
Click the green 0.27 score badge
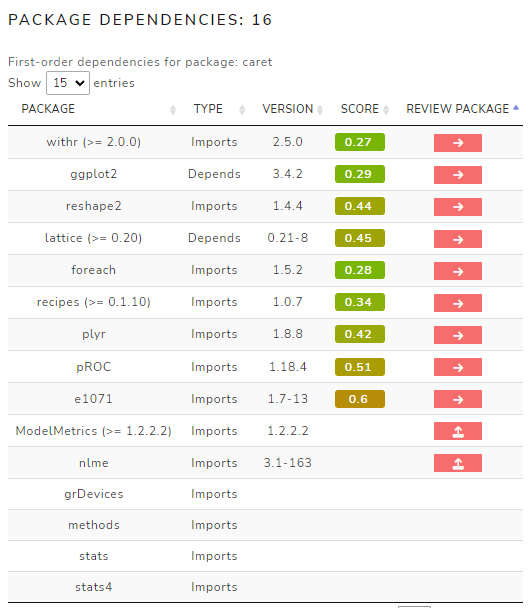[360, 142]
